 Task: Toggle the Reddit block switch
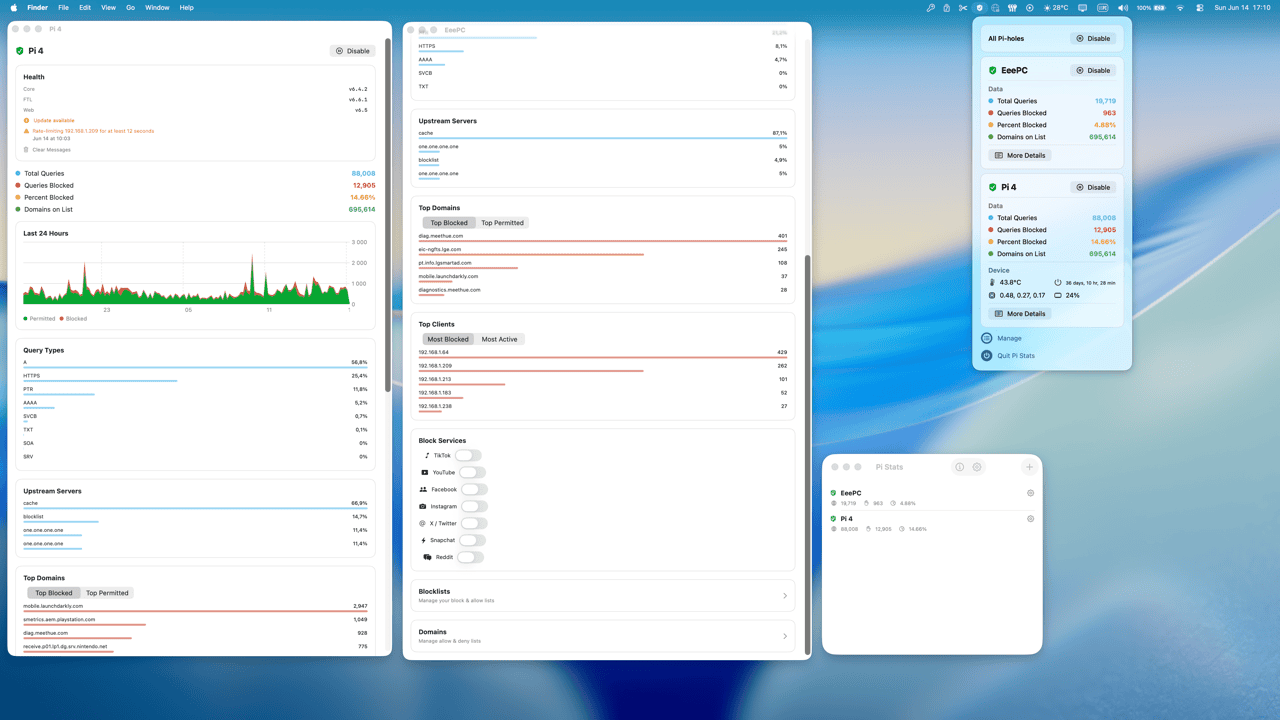point(470,557)
